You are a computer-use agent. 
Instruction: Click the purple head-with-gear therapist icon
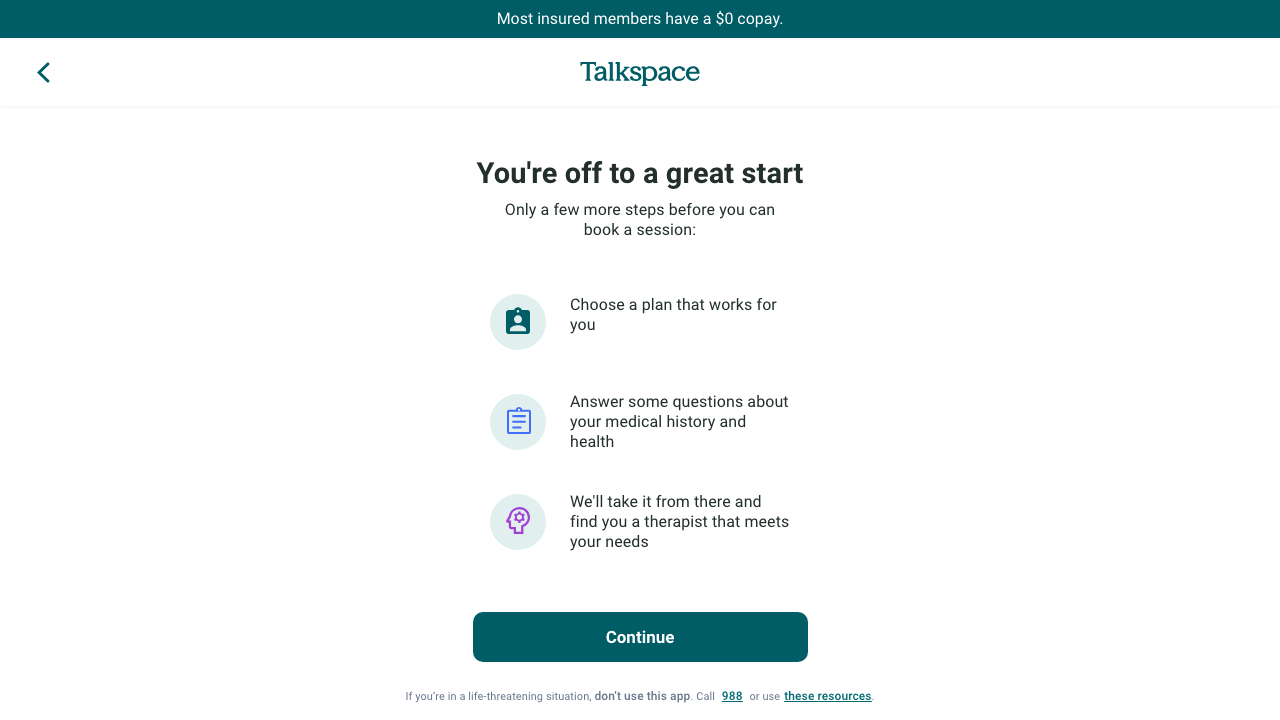(x=517, y=521)
